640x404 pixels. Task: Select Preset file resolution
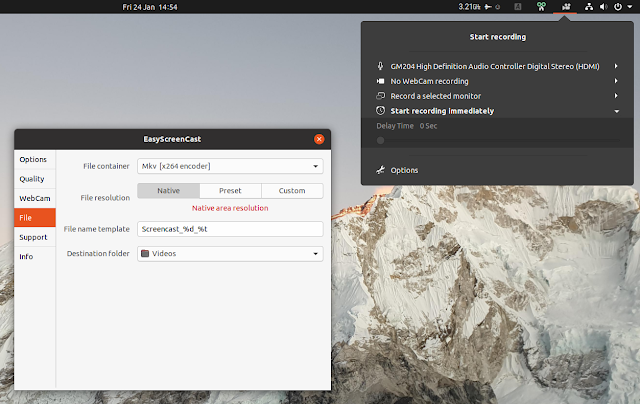(x=230, y=191)
